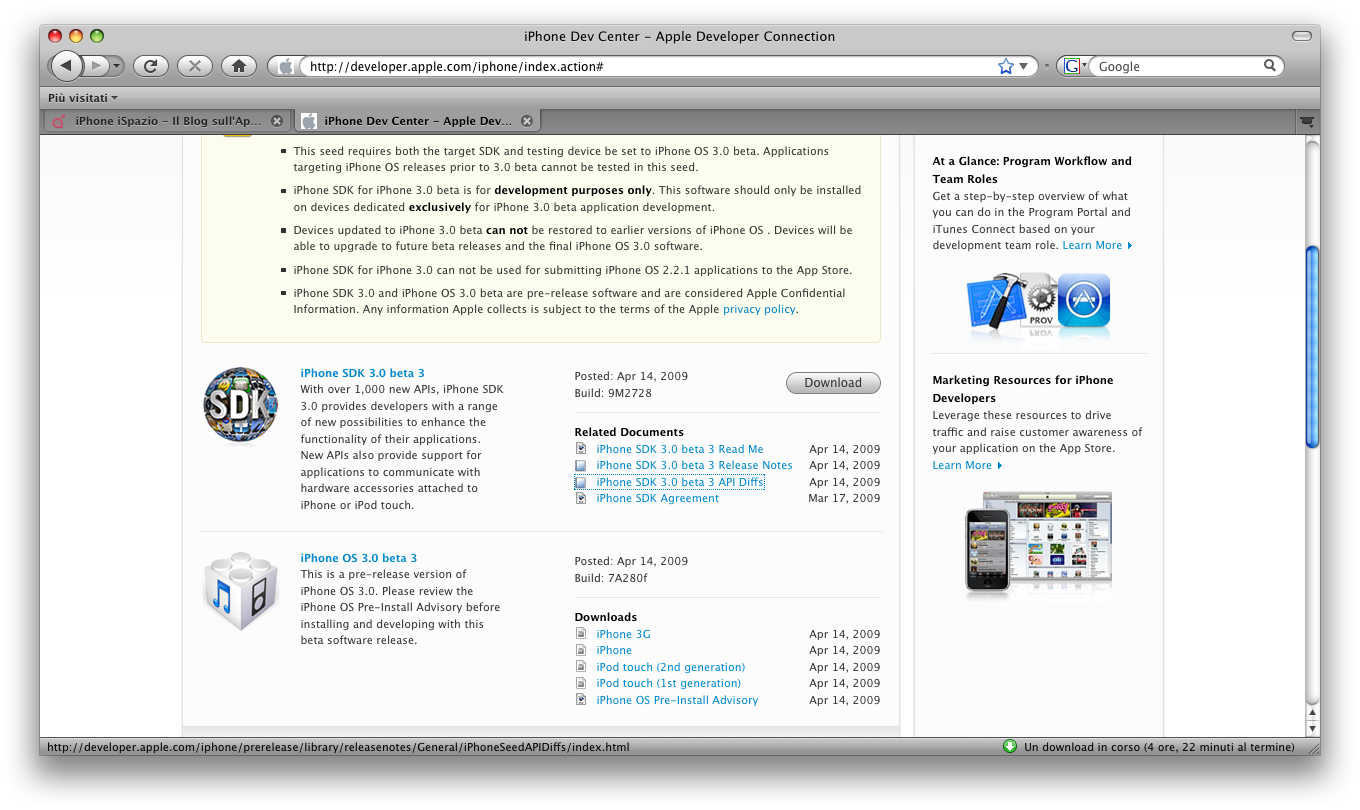This screenshot has height=810, width=1360.
Task: Open the privacy policy link
Action: [x=759, y=309]
